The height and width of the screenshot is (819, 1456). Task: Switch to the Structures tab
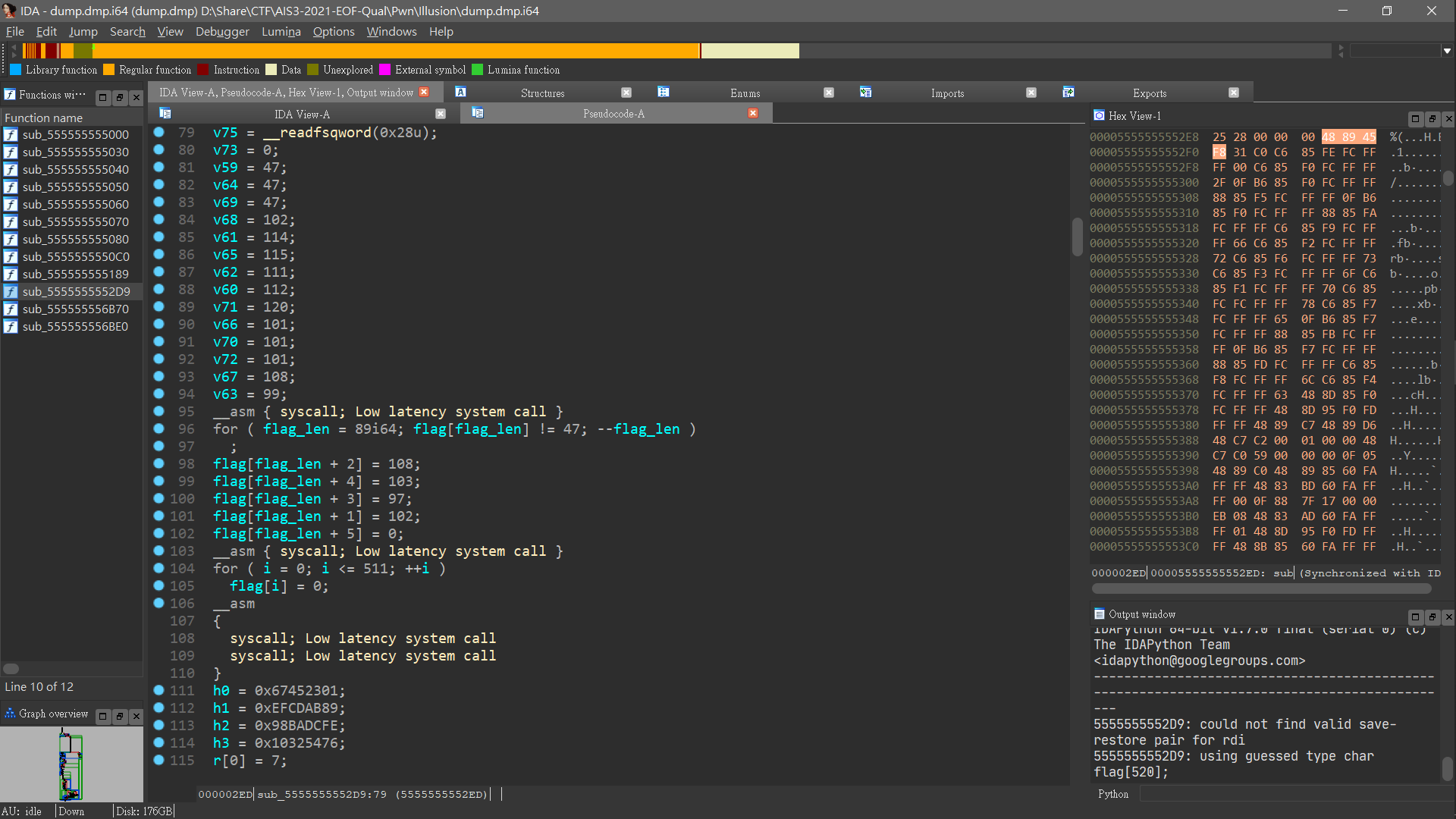(x=542, y=93)
